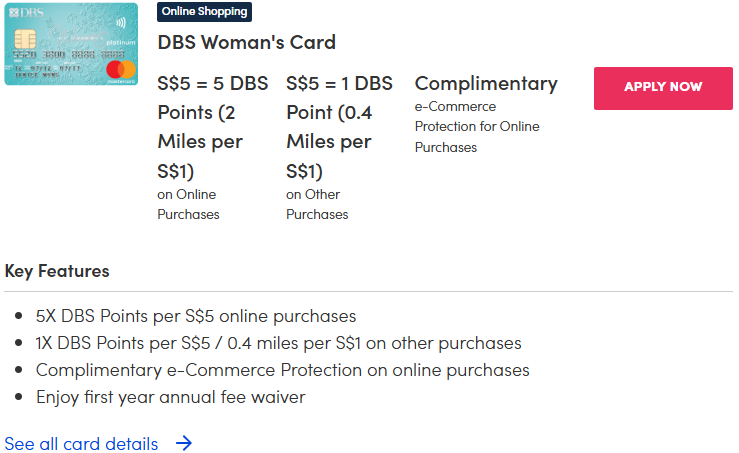Click the first year annual fee waiver bullet

(x=170, y=397)
